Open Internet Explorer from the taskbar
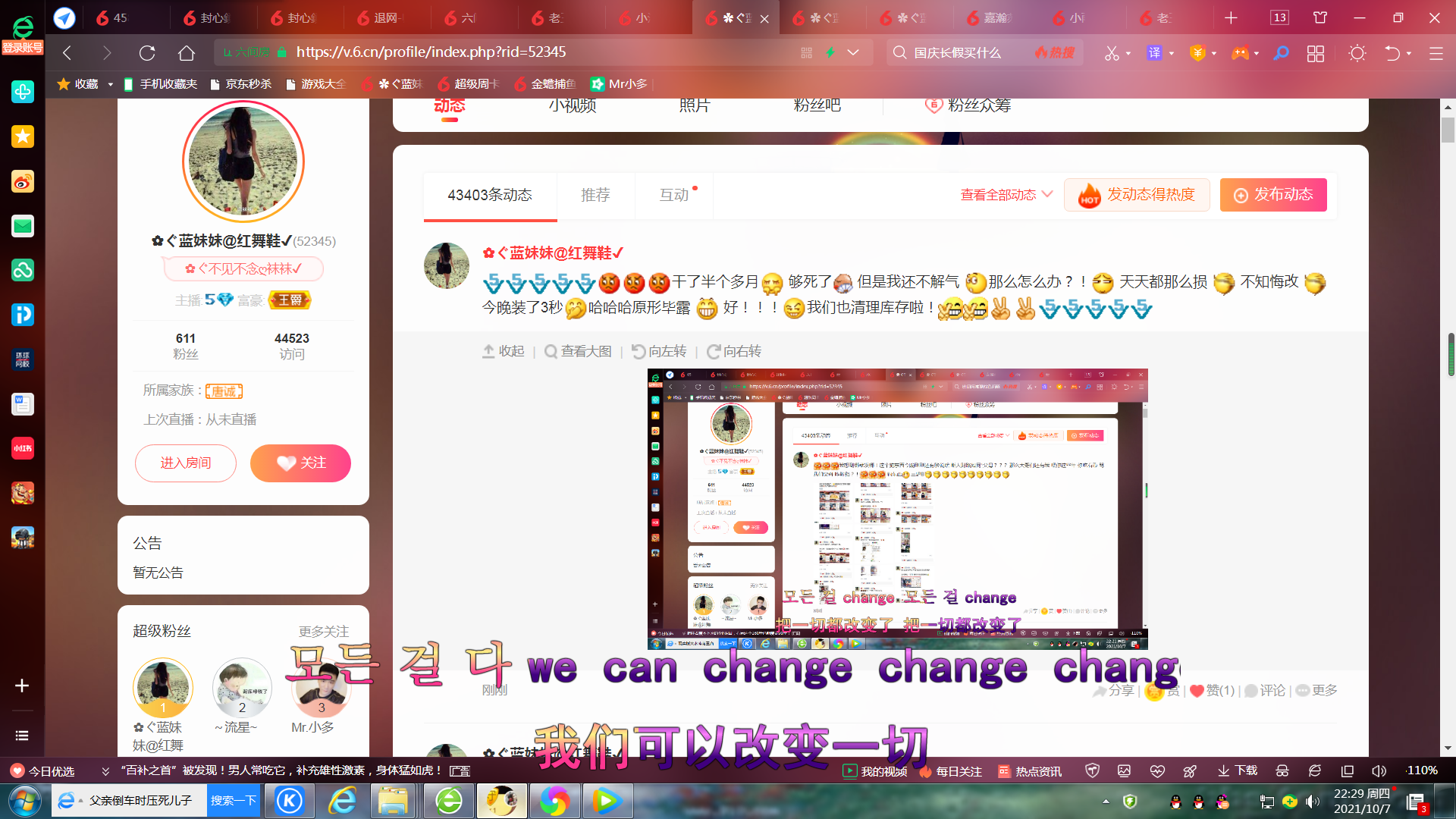1456x819 pixels. (342, 801)
